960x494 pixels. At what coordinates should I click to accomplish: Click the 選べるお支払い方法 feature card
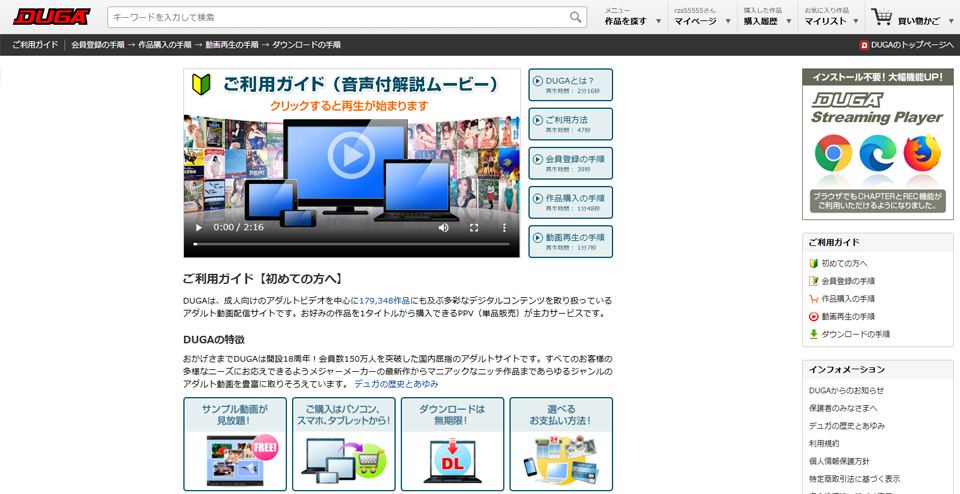pyautogui.click(x=561, y=444)
